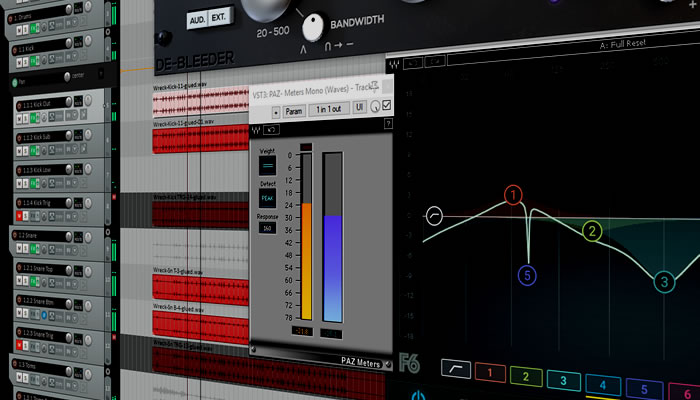Select the F6 band 3 tab
This screenshot has width=700, height=400.
(563, 380)
